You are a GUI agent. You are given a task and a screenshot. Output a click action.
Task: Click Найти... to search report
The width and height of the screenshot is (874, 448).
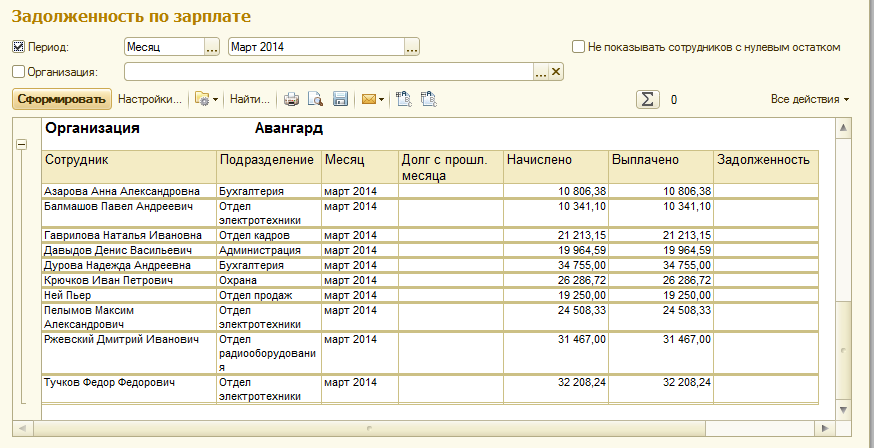(249, 99)
